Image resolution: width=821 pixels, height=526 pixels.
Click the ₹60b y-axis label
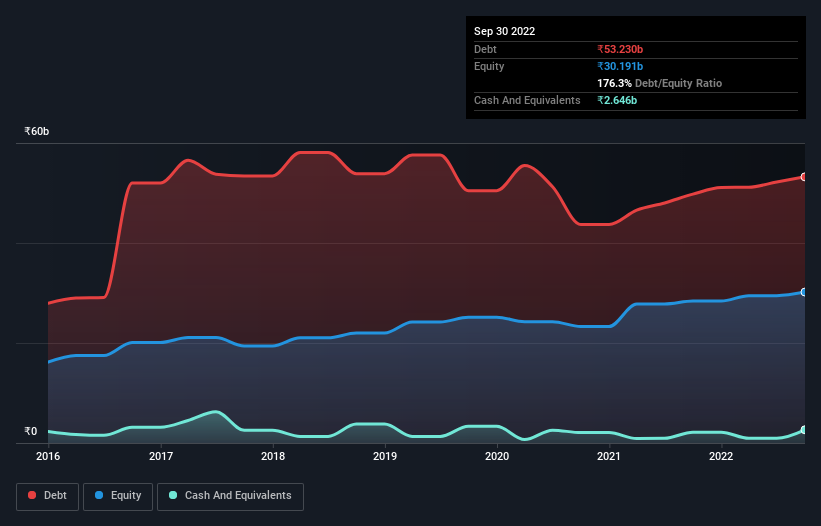click(x=37, y=131)
